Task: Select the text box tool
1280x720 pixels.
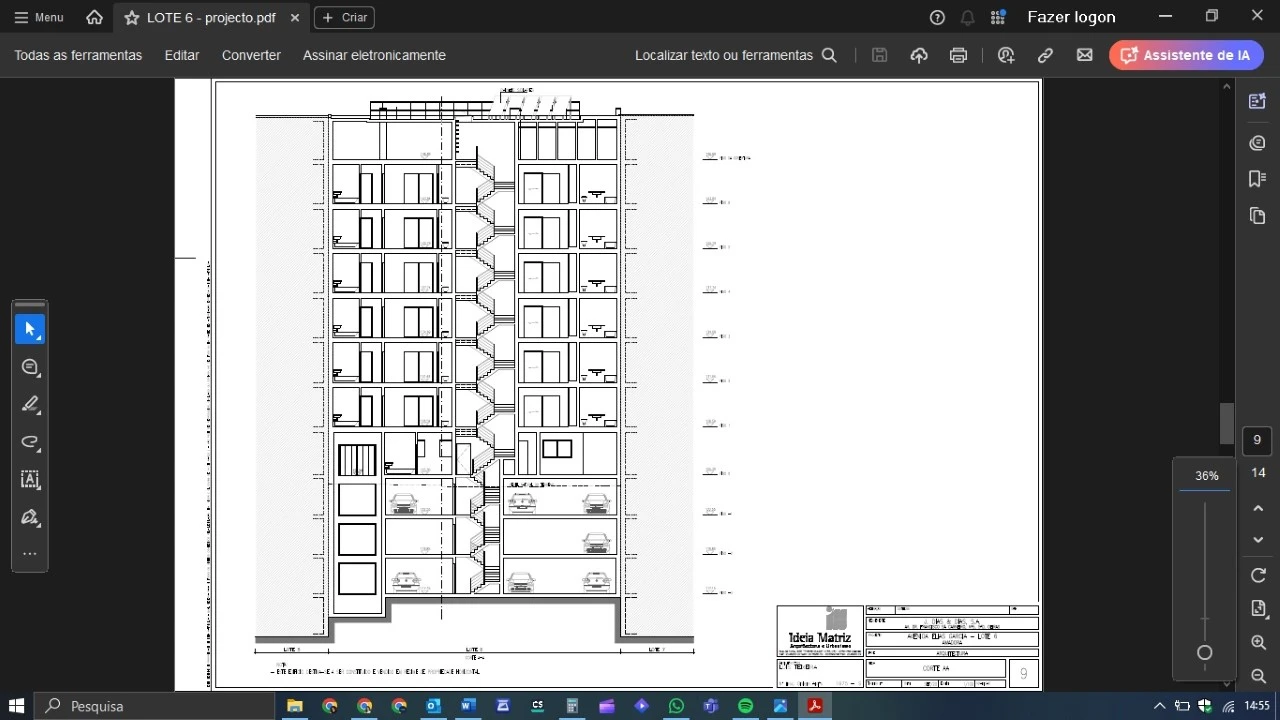Action: (x=30, y=479)
